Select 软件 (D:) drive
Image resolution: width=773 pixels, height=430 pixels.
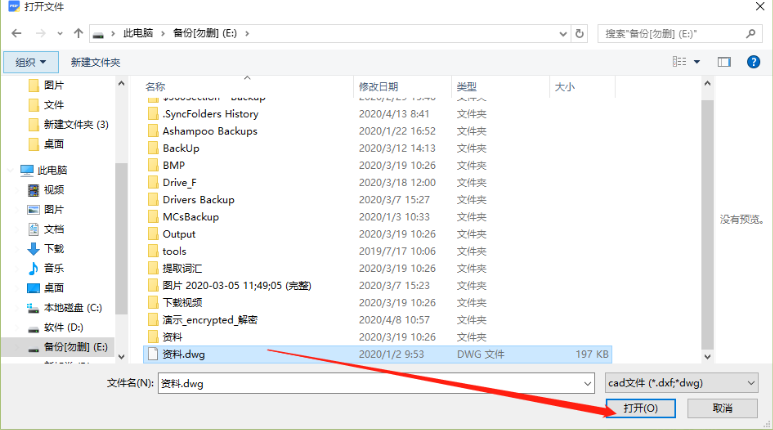(x=63, y=328)
